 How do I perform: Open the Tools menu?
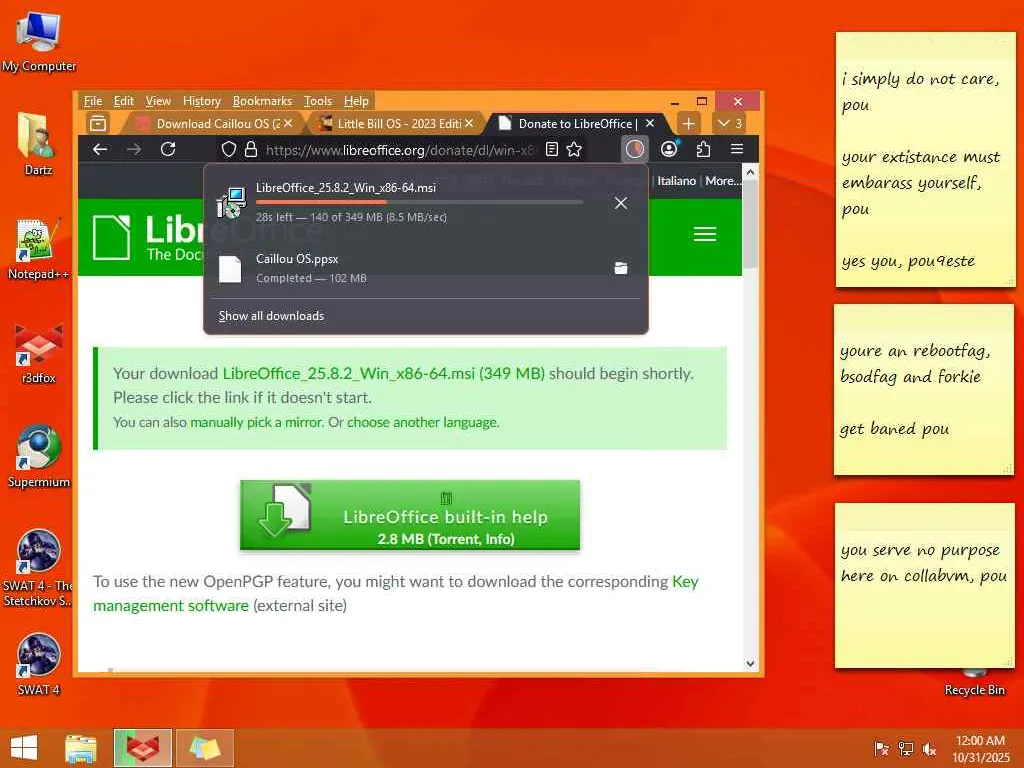pyautogui.click(x=318, y=101)
